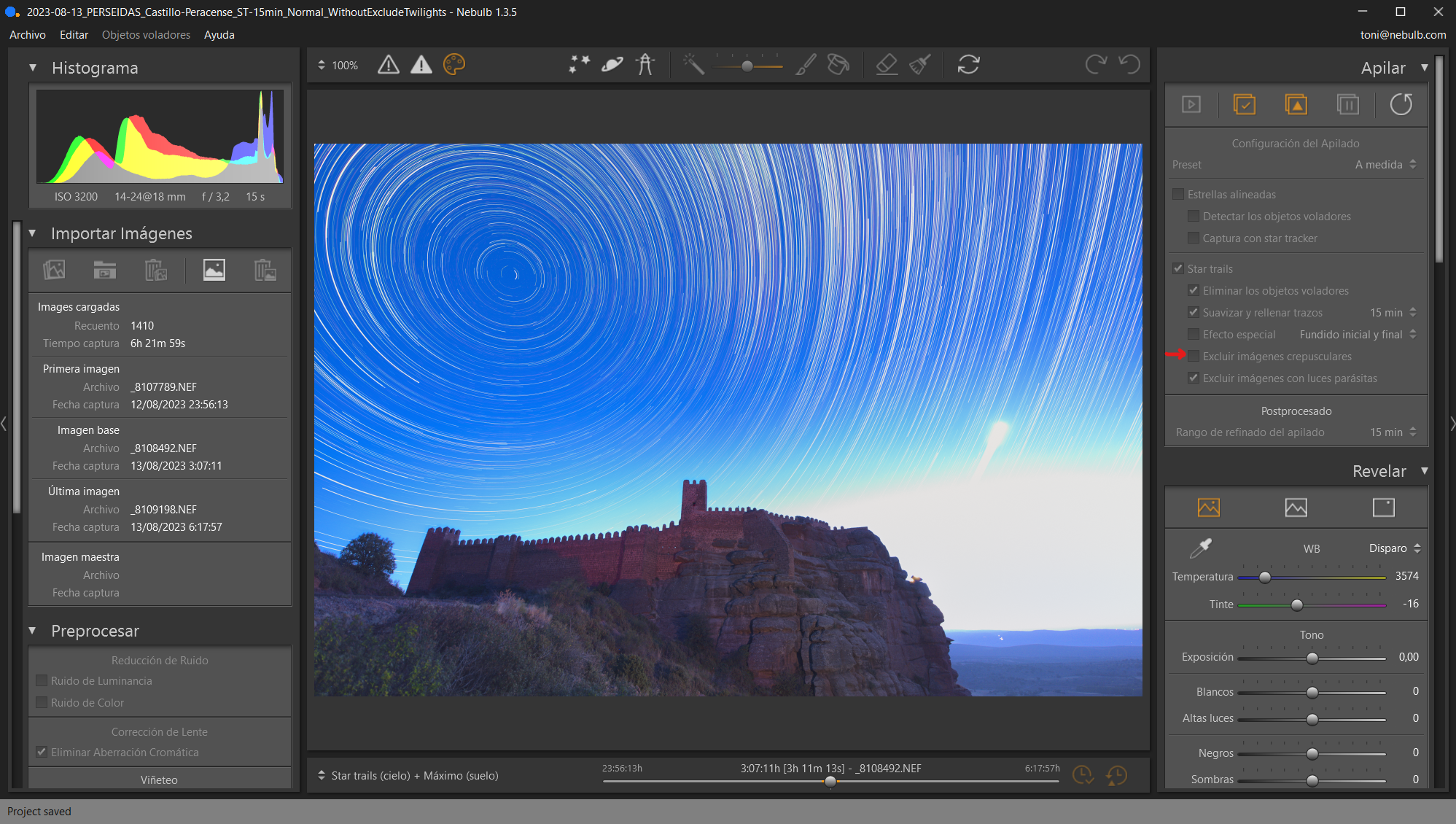
Task: Enable Efecto especial checkbox
Action: pyautogui.click(x=1194, y=334)
